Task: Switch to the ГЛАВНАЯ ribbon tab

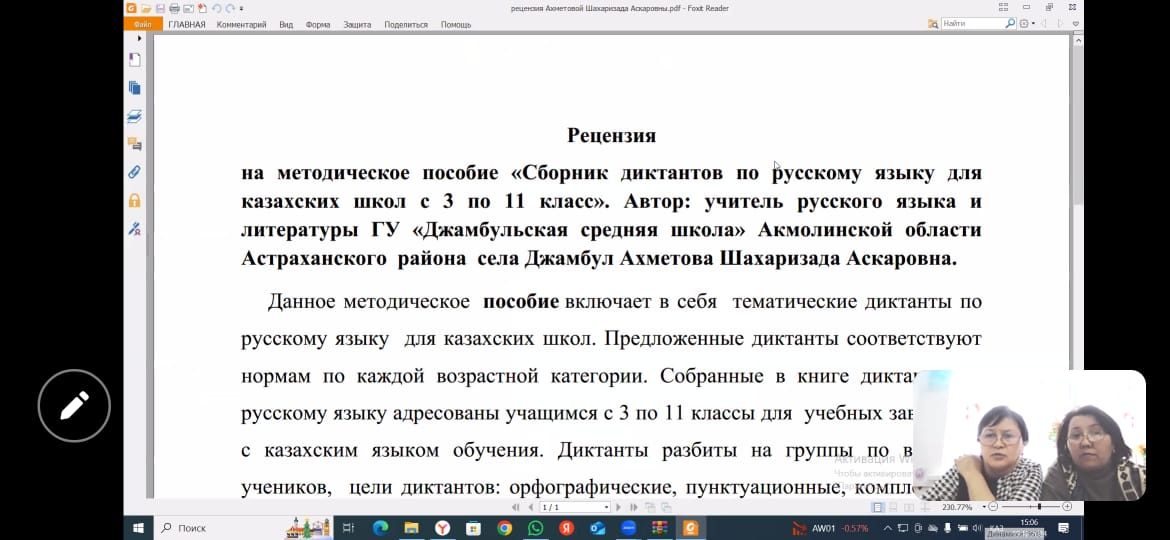Action: click(x=187, y=25)
